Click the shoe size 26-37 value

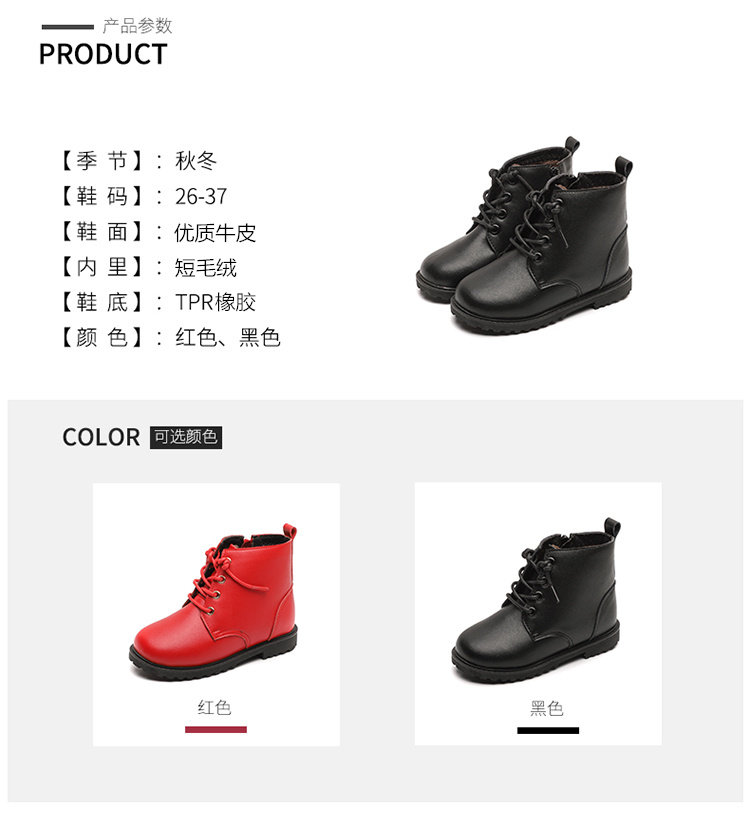click(201, 197)
